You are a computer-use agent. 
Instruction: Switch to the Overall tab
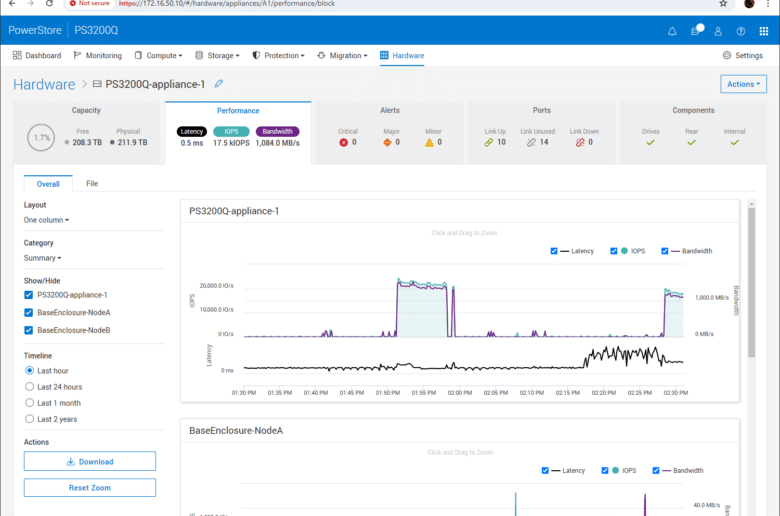[x=48, y=184]
